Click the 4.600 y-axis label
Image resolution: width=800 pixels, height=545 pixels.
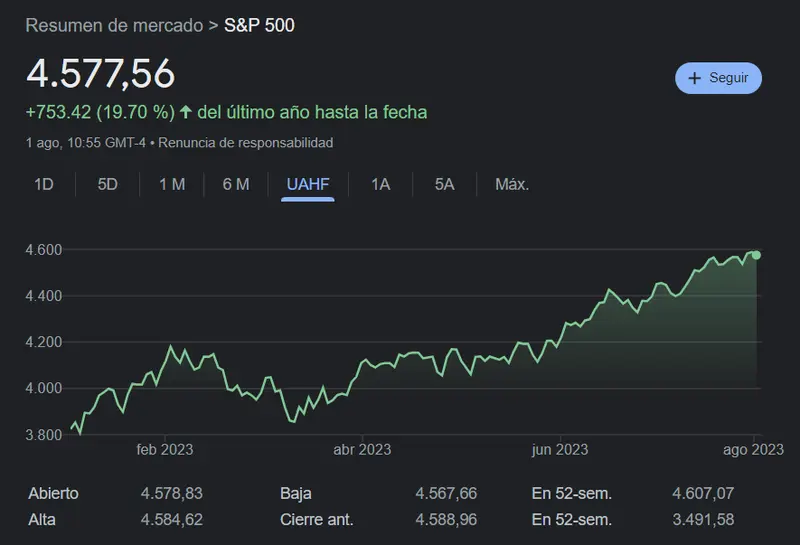coord(44,250)
